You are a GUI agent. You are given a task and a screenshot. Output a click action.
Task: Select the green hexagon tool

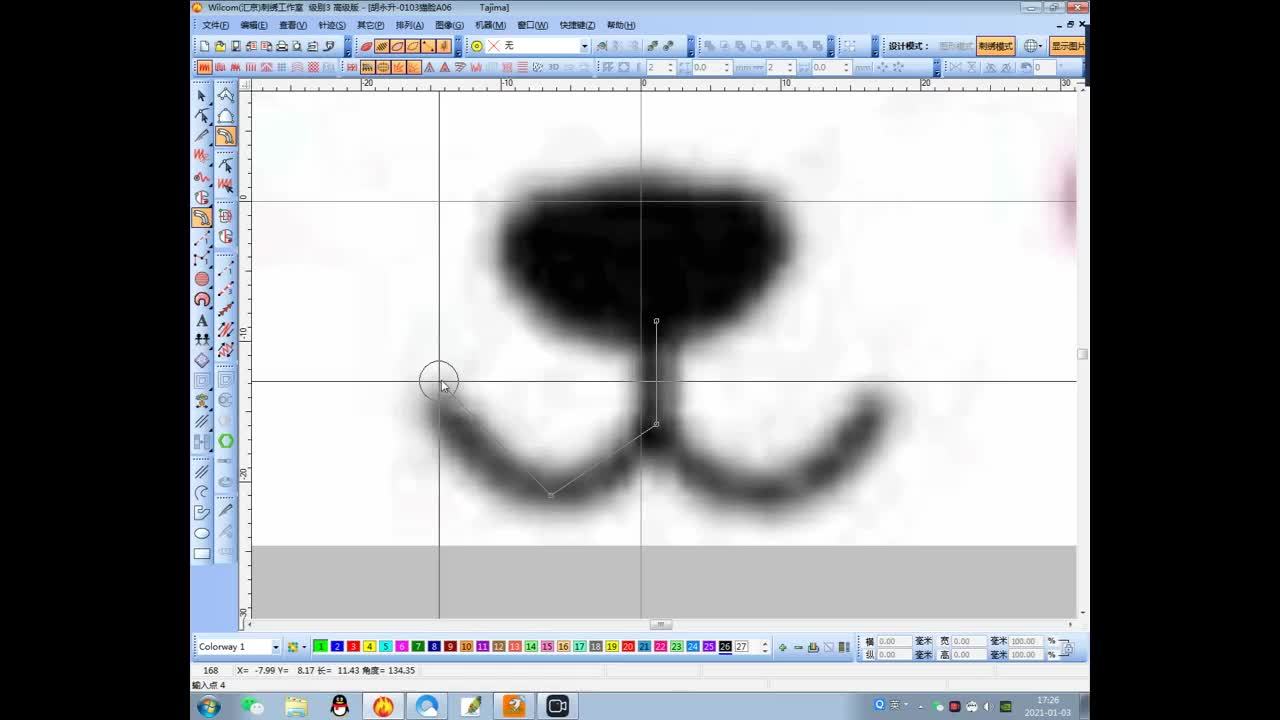tap(226, 441)
